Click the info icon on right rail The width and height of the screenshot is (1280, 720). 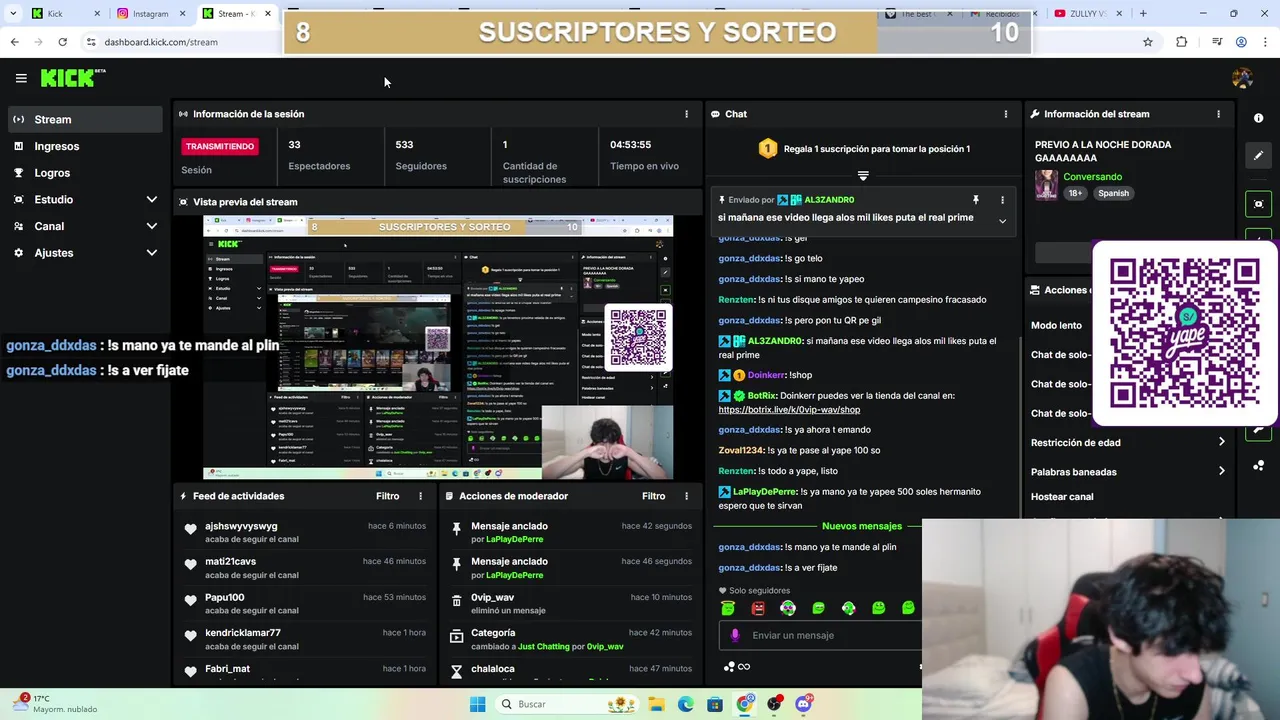1258,118
